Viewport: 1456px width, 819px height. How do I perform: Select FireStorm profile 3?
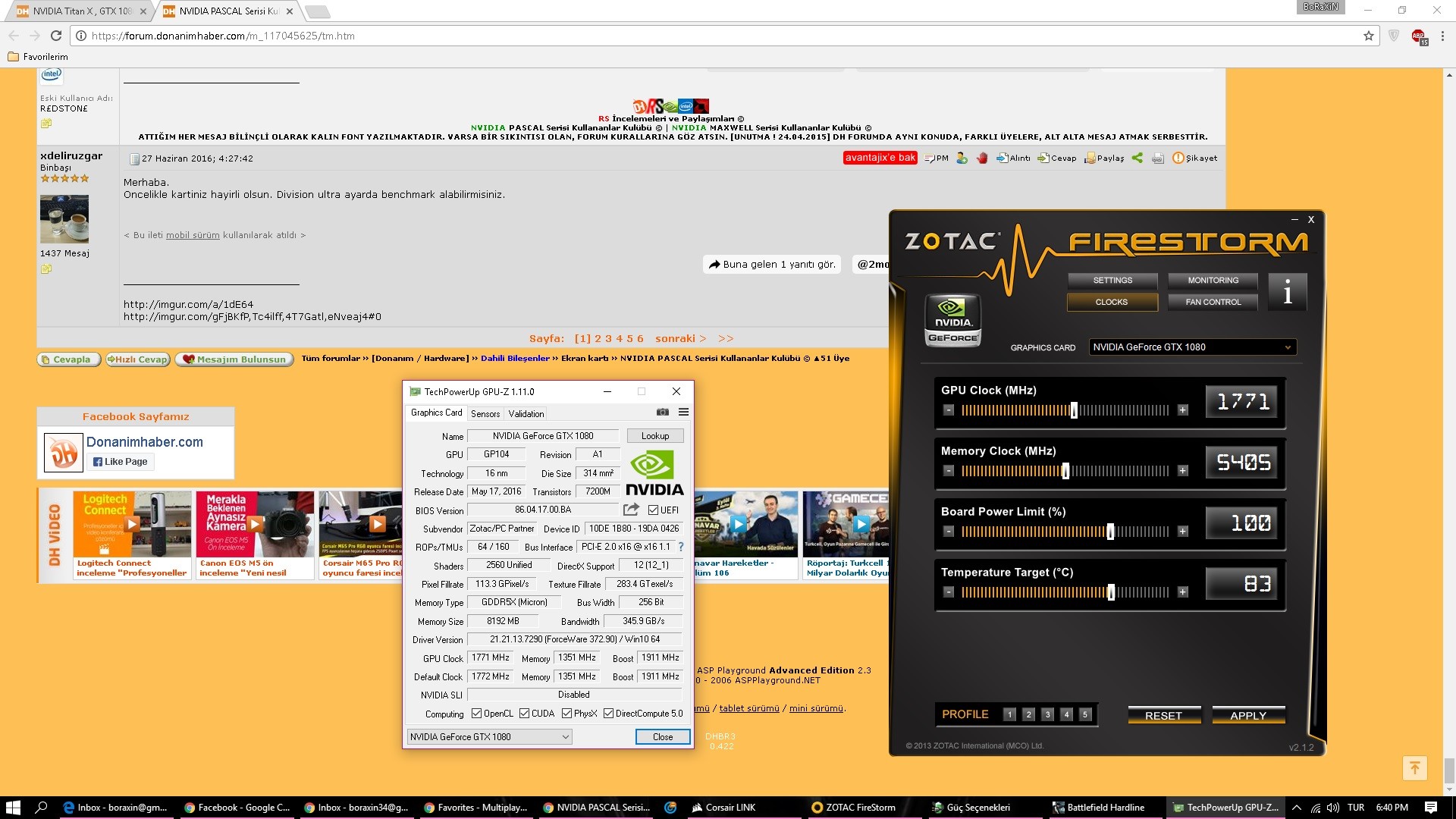click(x=1047, y=714)
